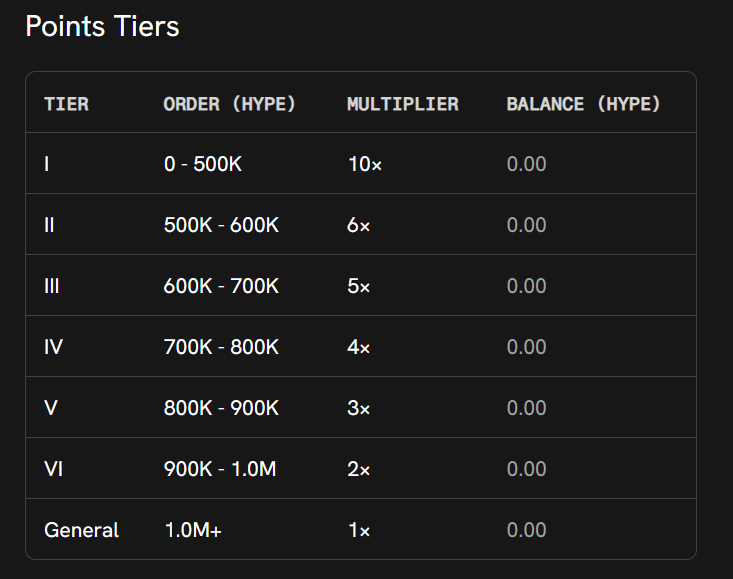Select the General tier row label
Viewport: 733px width, 579px height.
pos(81,530)
